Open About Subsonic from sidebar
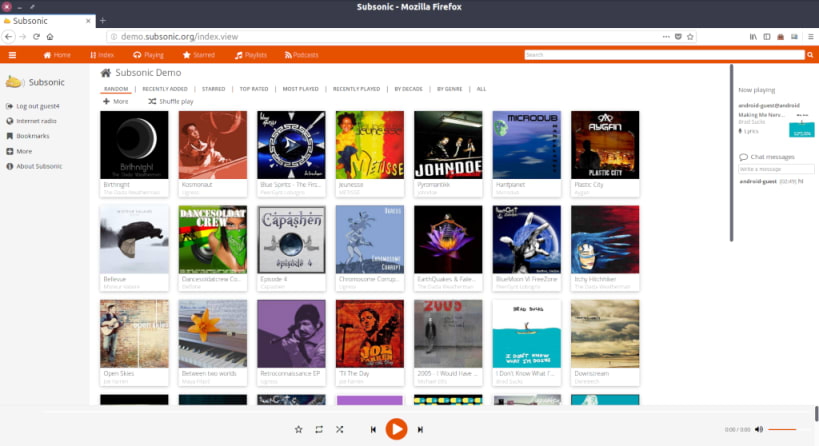 (x=34, y=166)
